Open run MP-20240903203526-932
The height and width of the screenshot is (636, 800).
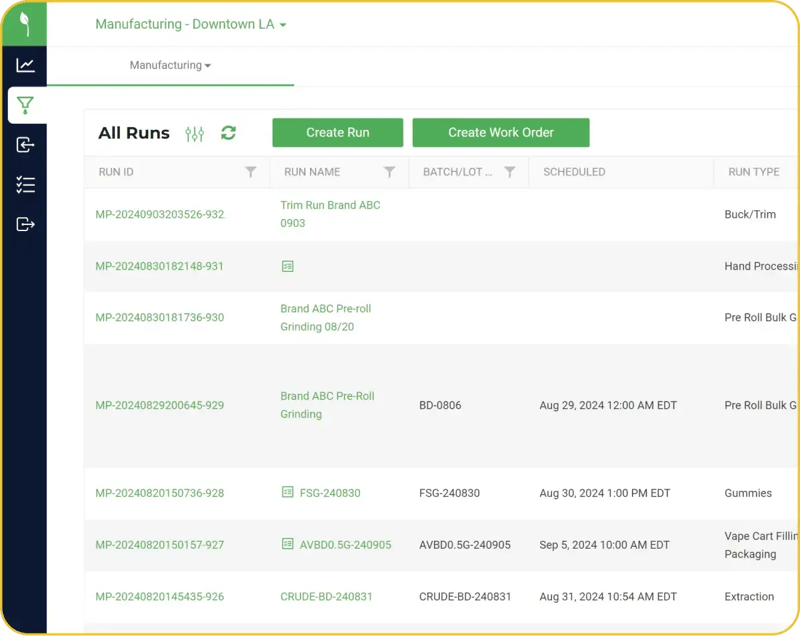160,214
